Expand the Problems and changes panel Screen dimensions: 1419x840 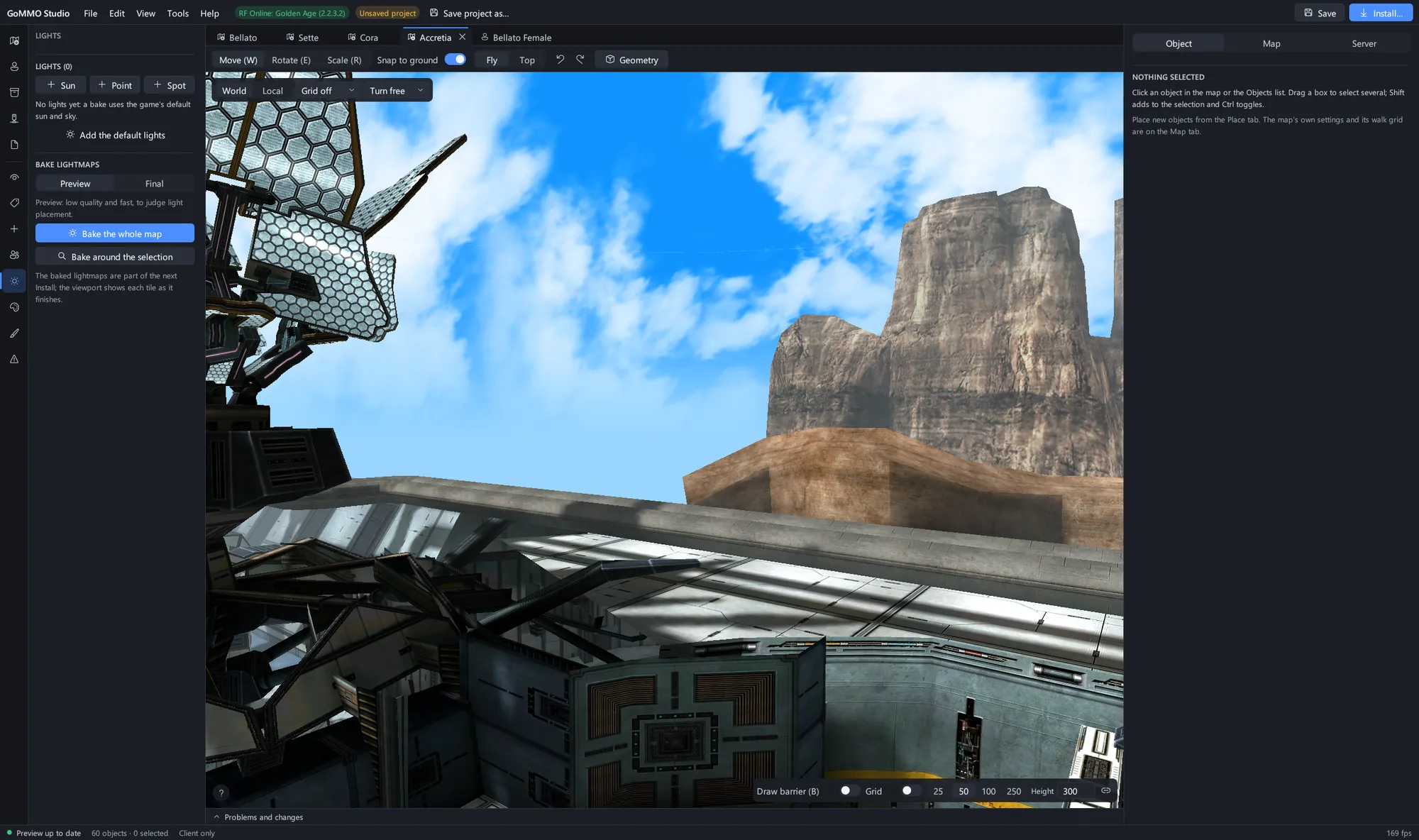[258, 817]
